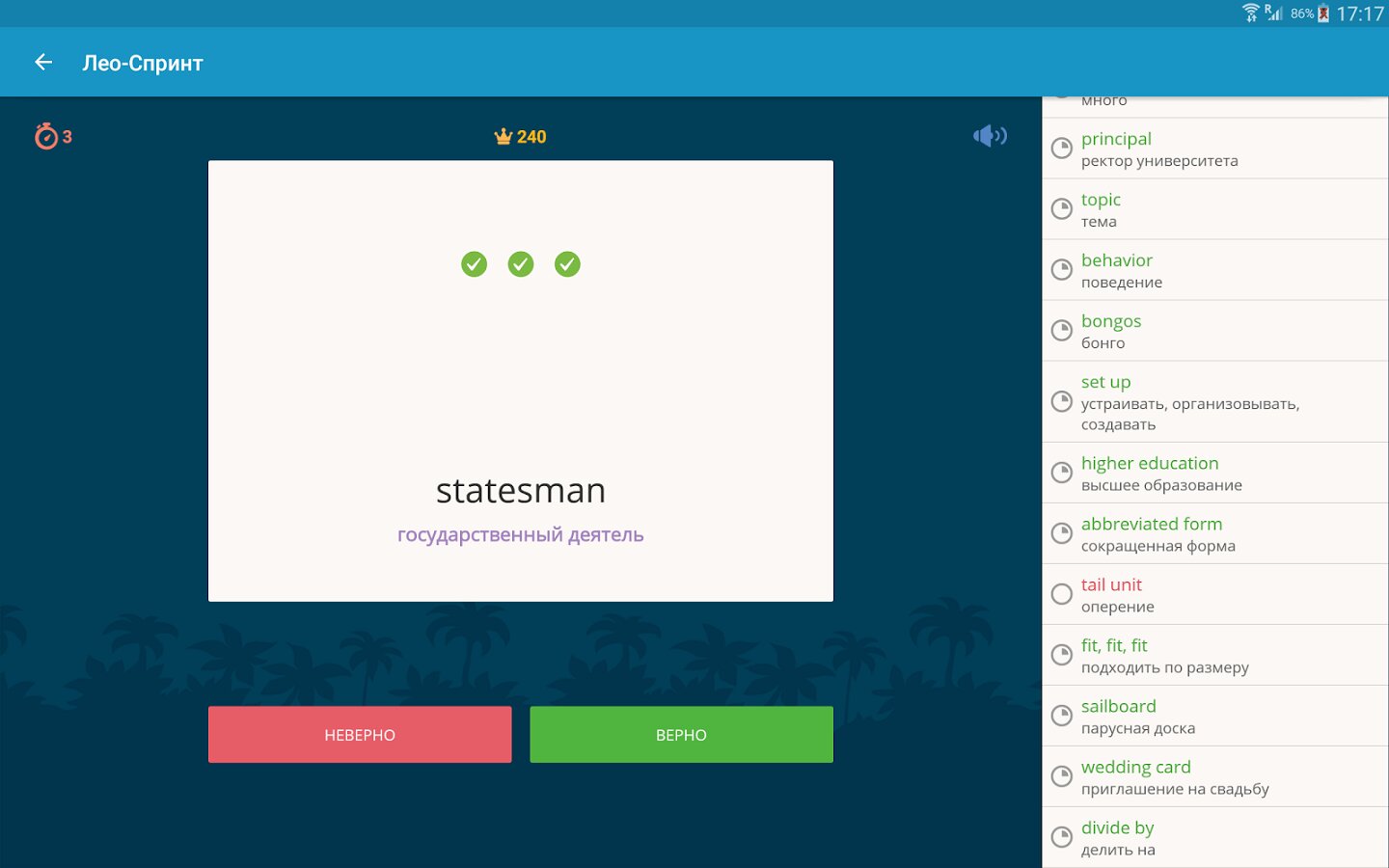Tap the stopwatch timer icon
Screen dimensions: 1389x868
(x=45, y=136)
